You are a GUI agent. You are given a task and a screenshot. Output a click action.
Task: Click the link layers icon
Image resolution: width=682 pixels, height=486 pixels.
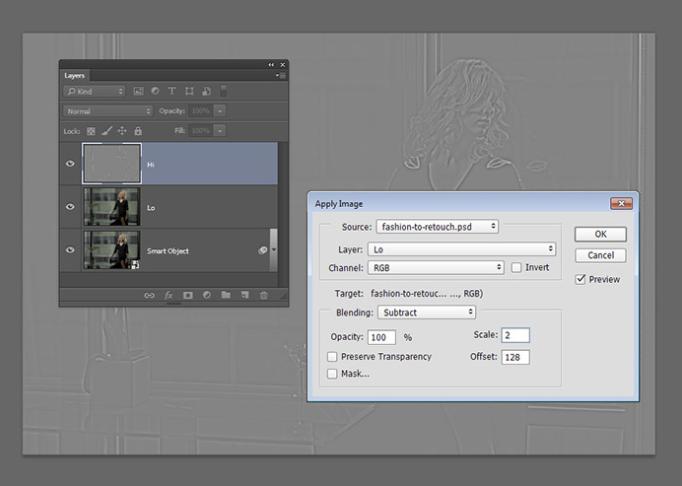[149, 295]
